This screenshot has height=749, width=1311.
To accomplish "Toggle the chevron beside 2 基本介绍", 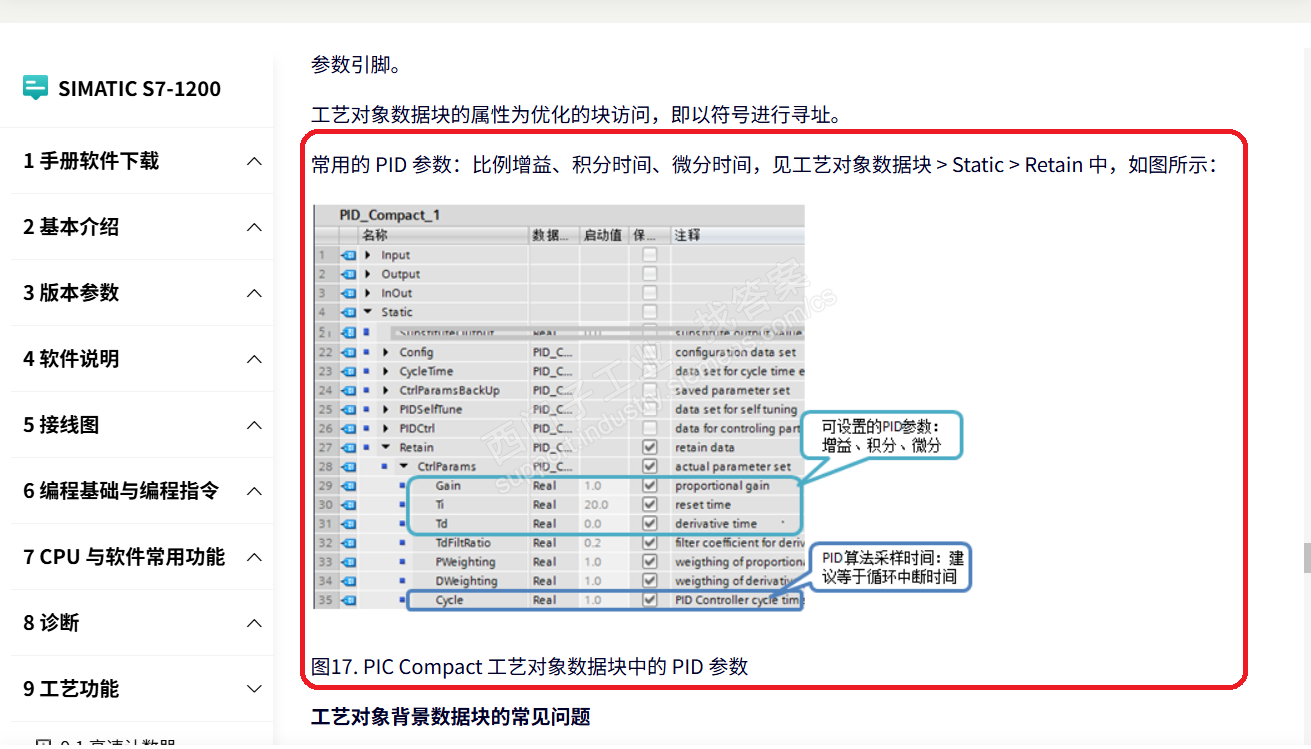I will pos(255,227).
